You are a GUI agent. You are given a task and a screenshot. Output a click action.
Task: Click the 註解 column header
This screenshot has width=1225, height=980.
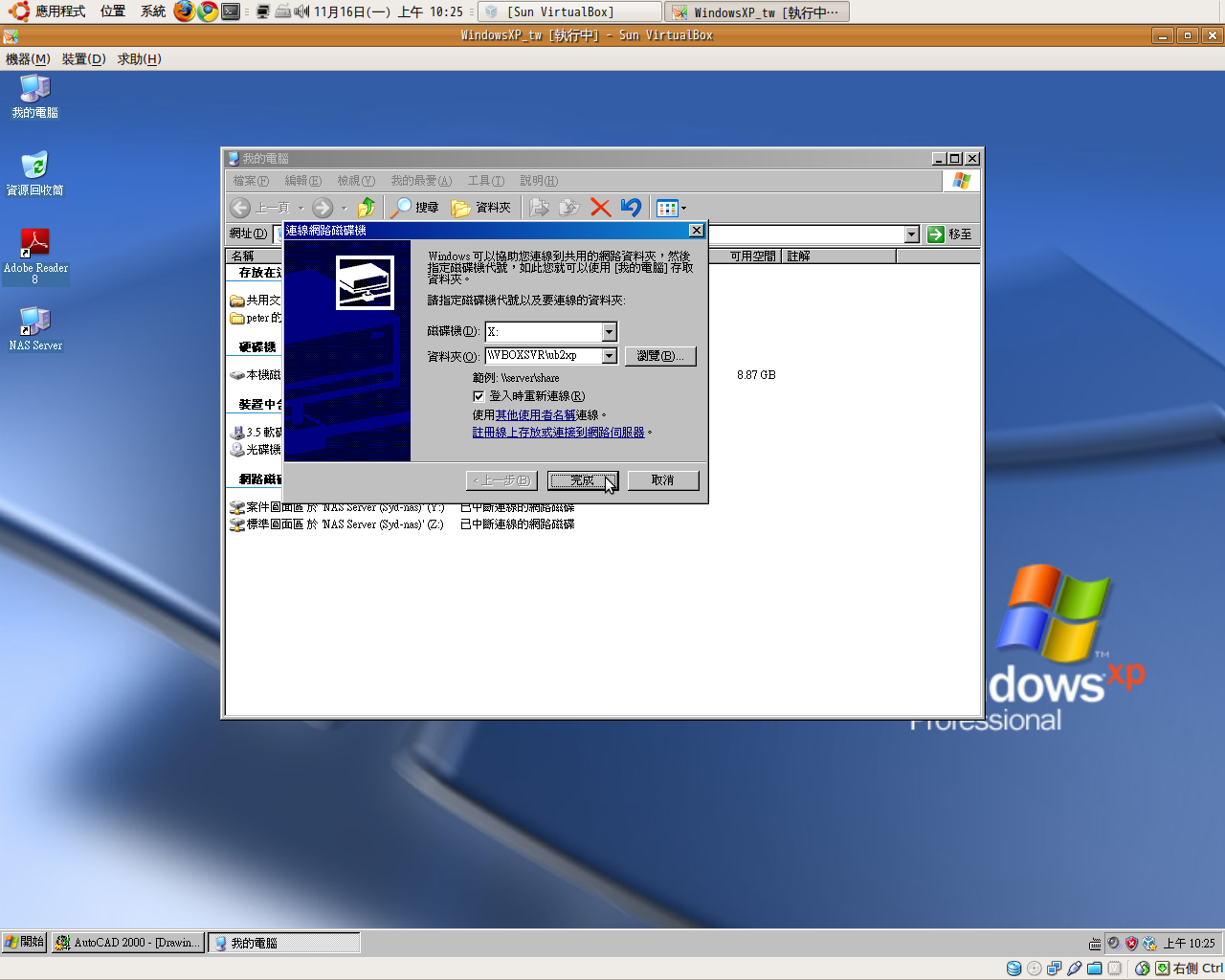click(x=839, y=256)
